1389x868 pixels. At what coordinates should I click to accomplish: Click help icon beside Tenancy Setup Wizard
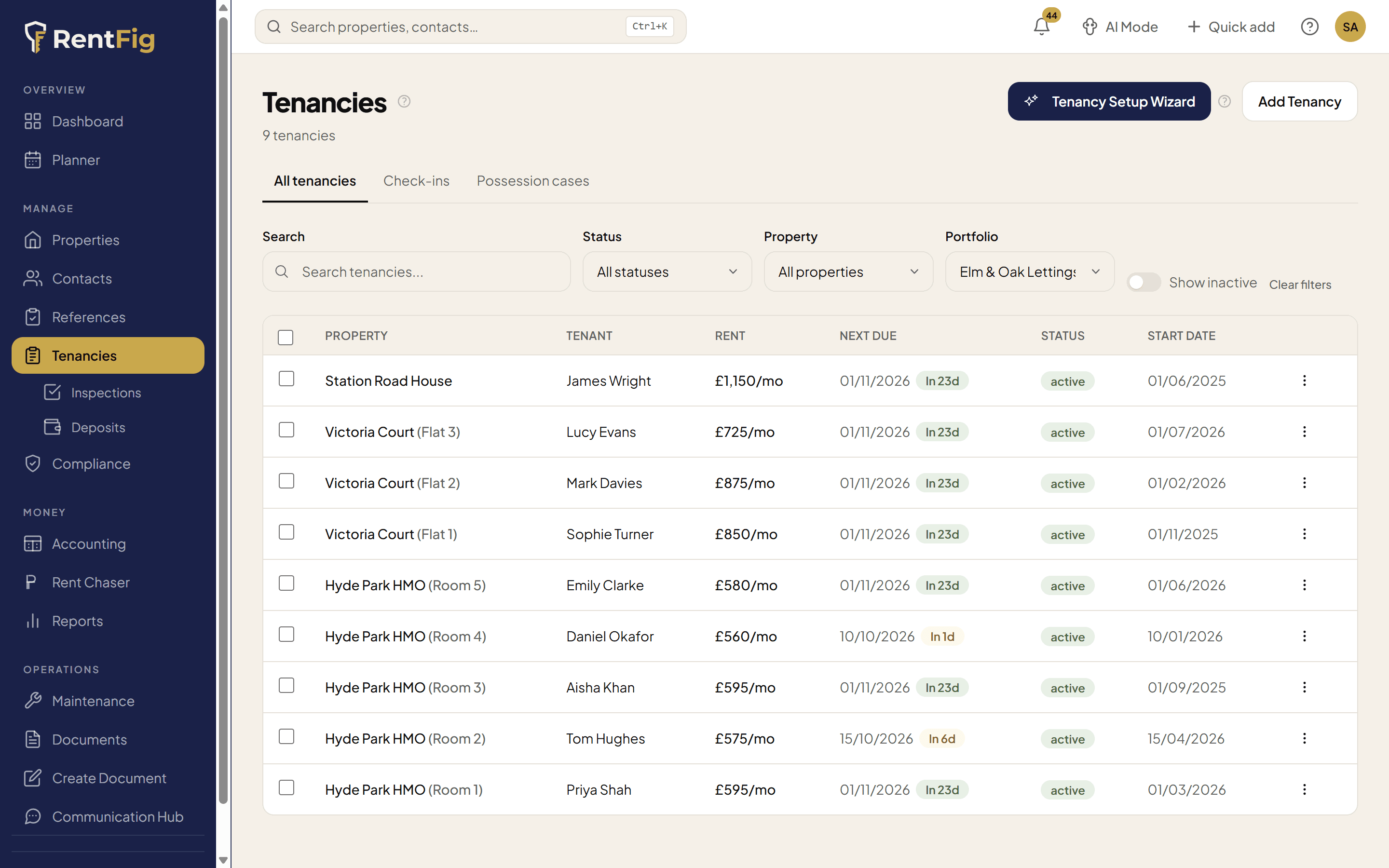[x=1224, y=101]
